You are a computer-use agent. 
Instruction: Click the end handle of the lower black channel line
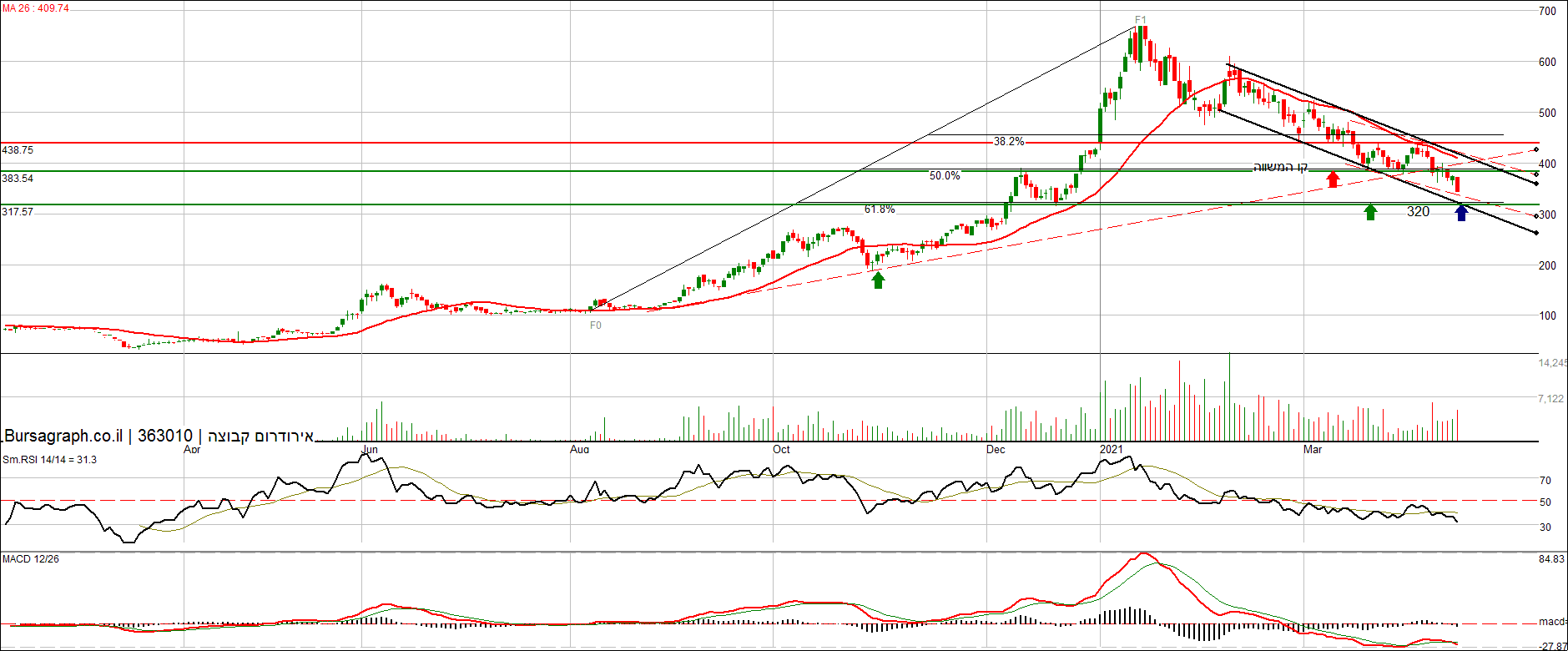point(1536,233)
